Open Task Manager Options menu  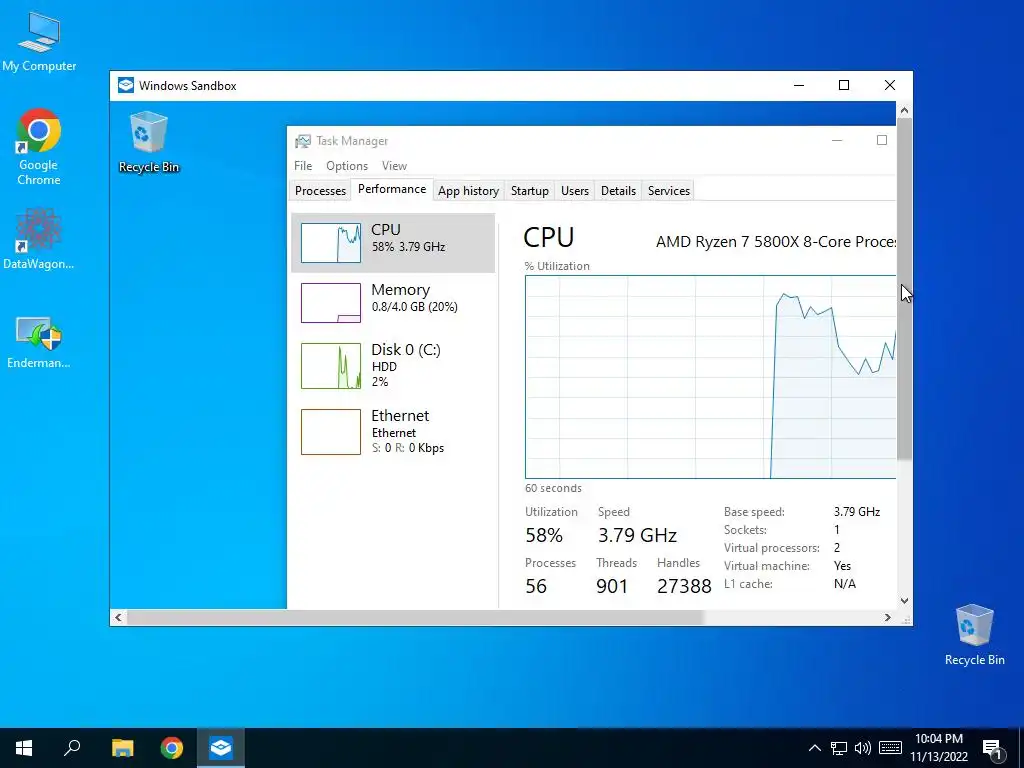pos(347,166)
